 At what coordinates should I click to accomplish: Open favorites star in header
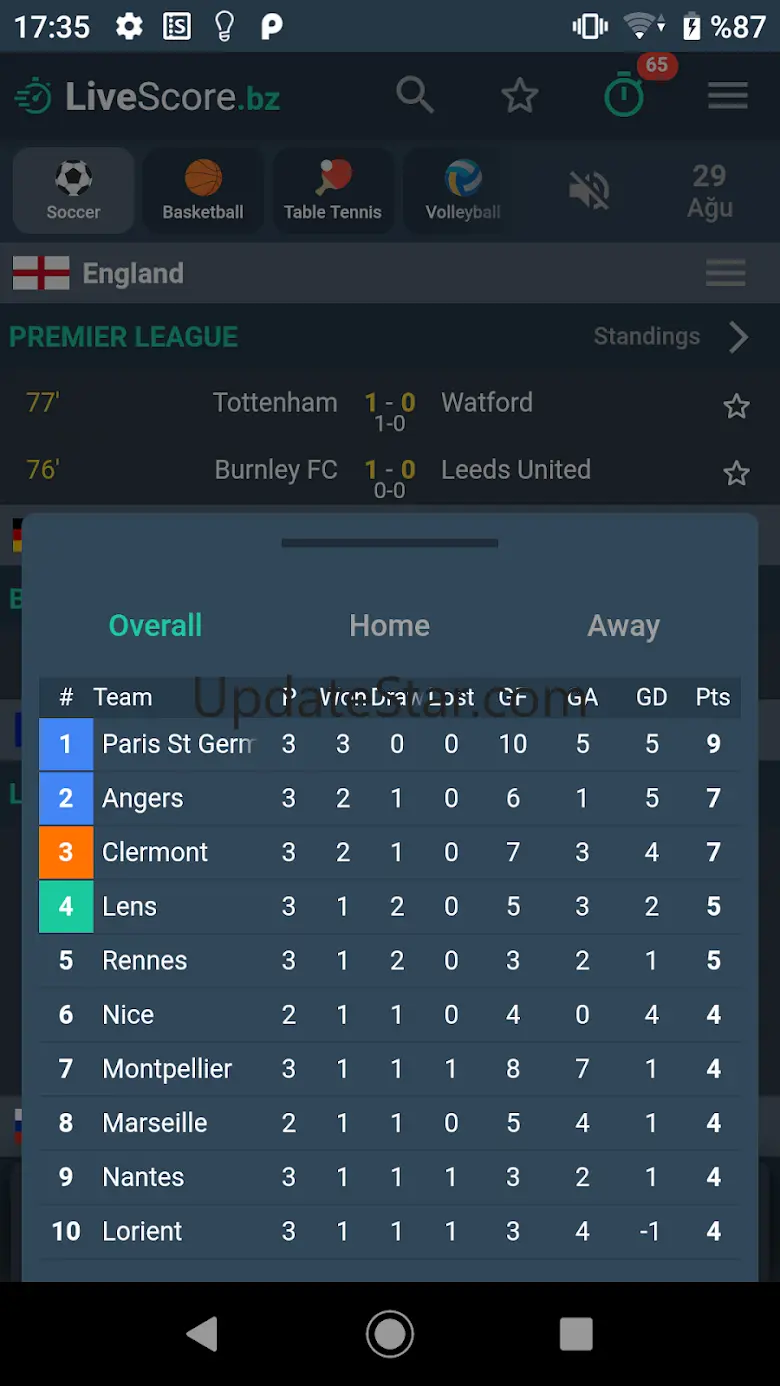click(520, 96)
